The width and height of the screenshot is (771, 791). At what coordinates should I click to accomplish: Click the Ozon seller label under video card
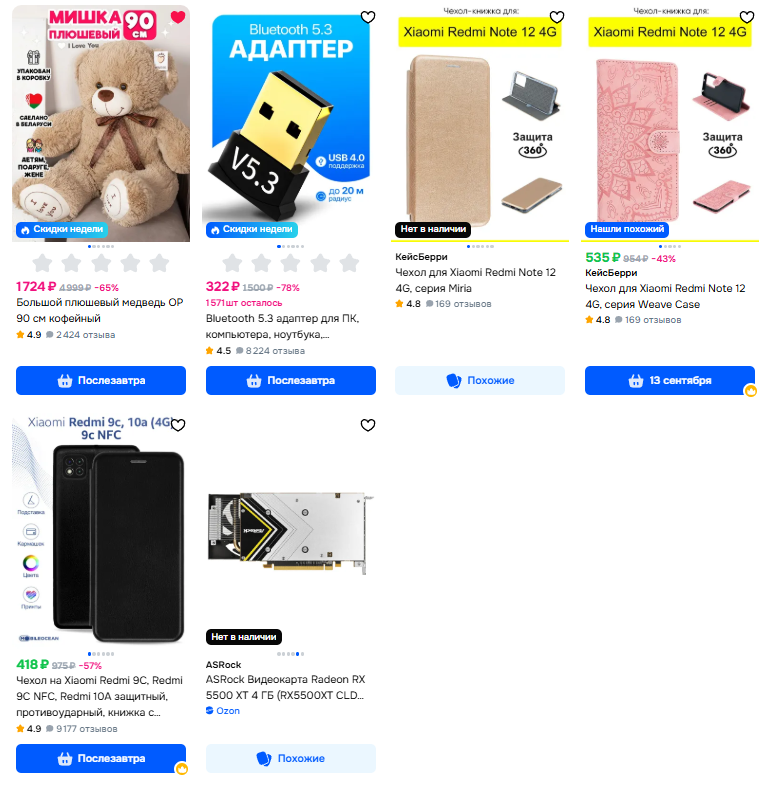[x=223, y=711]
